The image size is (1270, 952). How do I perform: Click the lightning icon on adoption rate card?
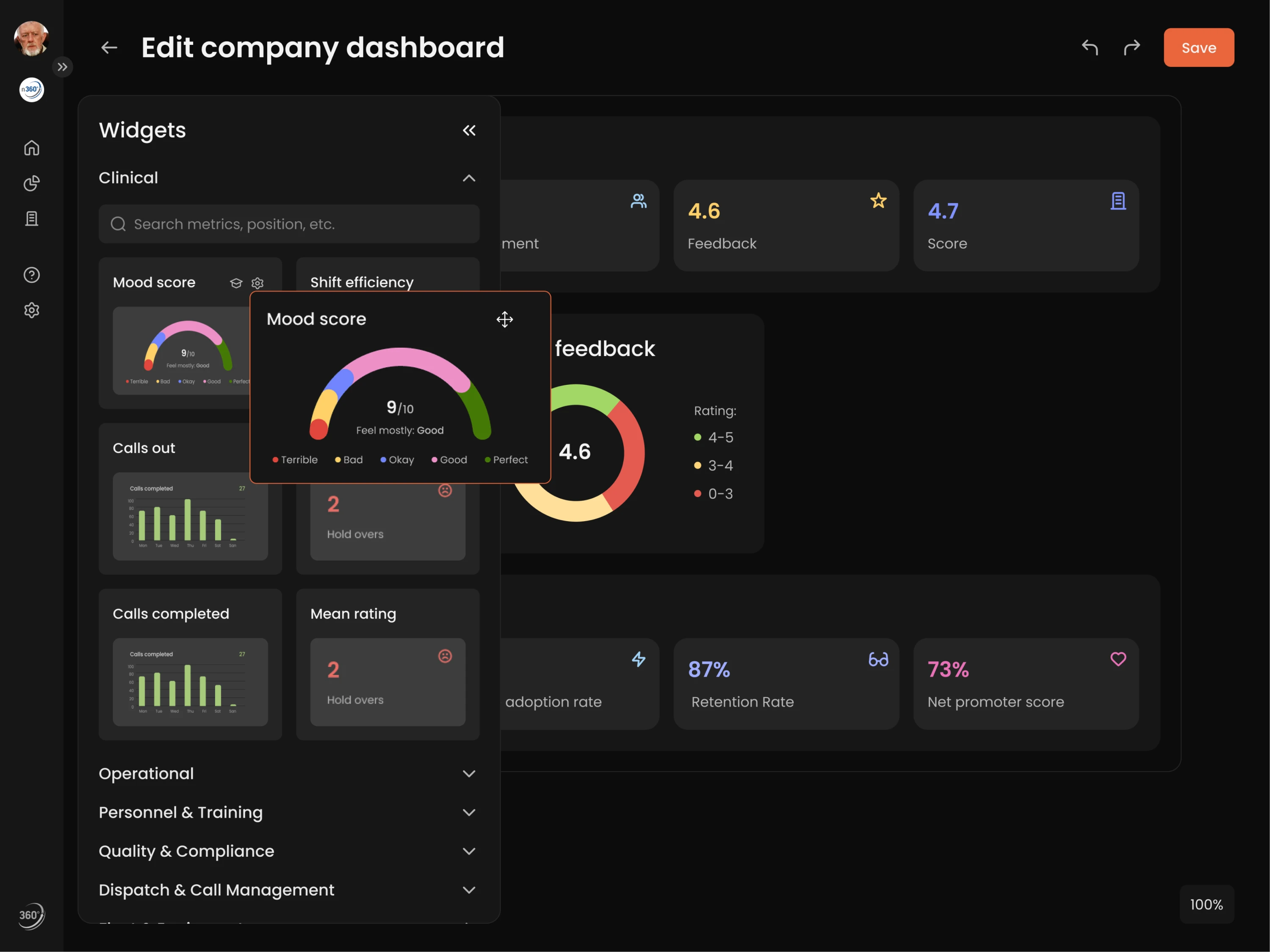[639, 659]
